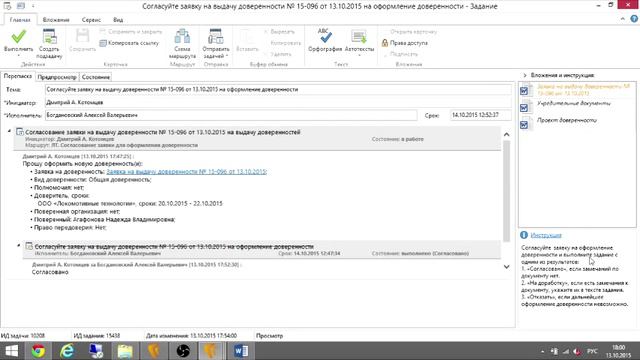Click the Инструкция info icon
This screenshot has height=360, width=640.
[x=524, y=235]
